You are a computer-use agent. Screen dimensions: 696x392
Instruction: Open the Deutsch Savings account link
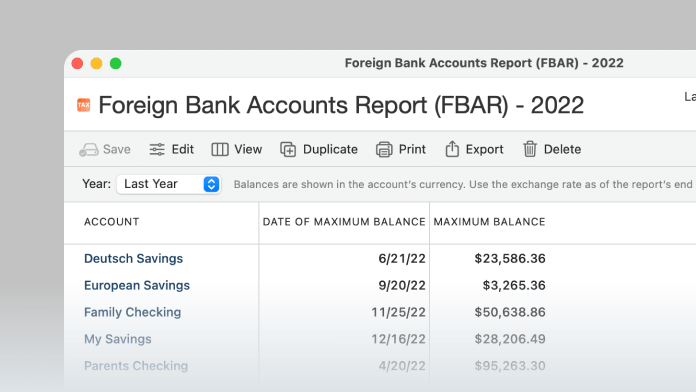coord(133,258)
